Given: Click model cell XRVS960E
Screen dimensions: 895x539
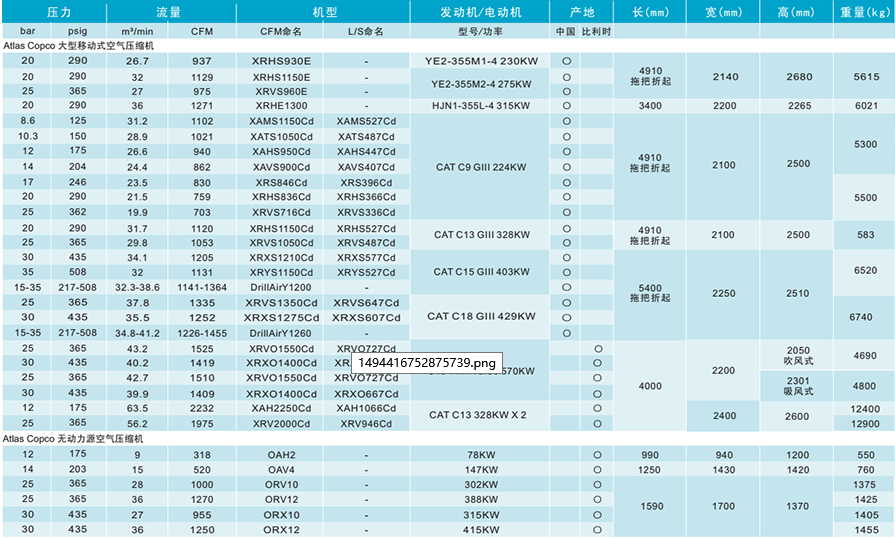Looking at the screenshot, I should (x=281, y=91).
